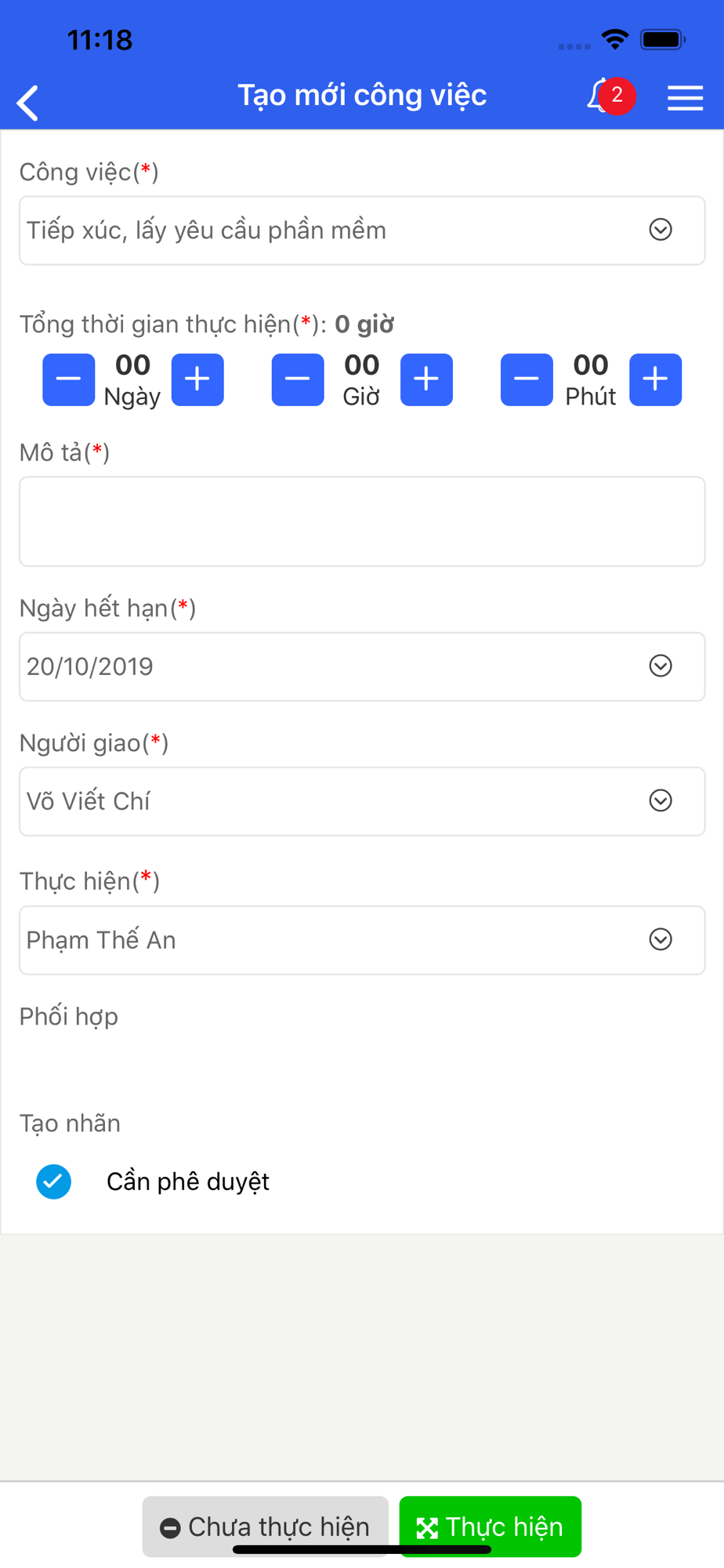Tap the Chưa thực hiện button
Image resolution: width=724 pixels, height=1568 pixels.
pyautogui.click(x=266, y=1526)
